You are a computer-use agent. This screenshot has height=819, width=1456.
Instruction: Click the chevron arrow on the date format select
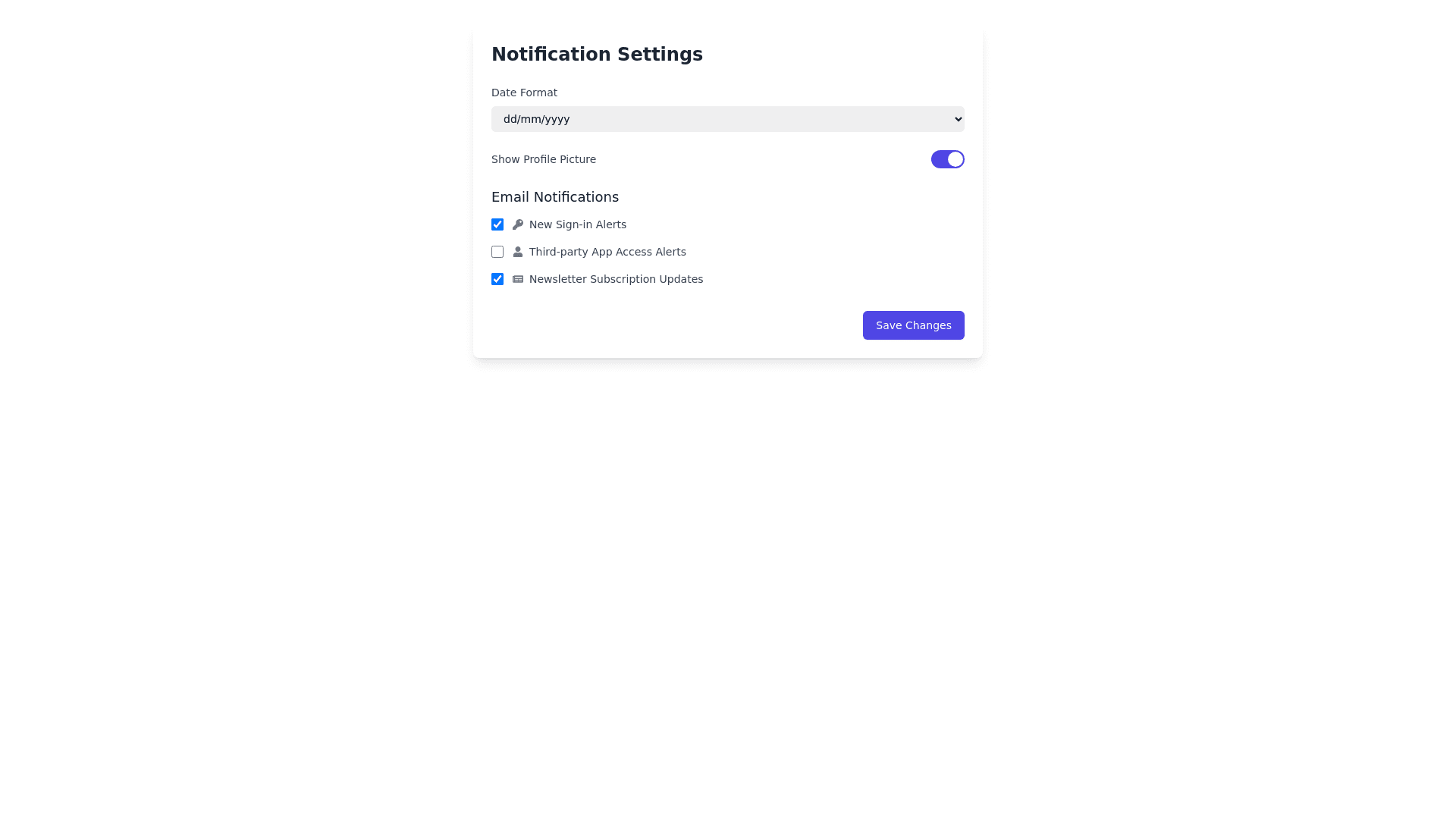[959, 119]
